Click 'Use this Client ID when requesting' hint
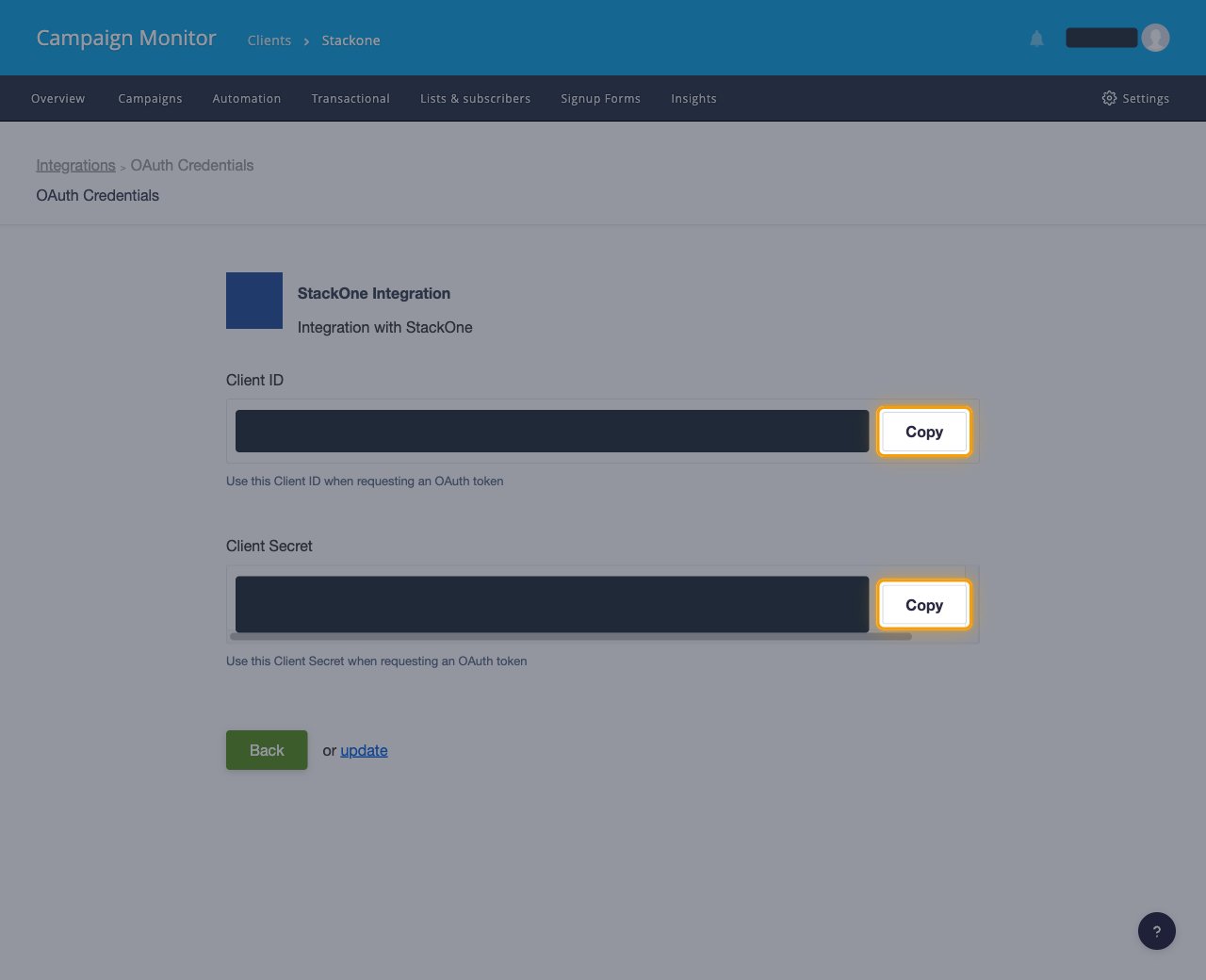This screenshot has height=980, width=1206. coord(365,481)
